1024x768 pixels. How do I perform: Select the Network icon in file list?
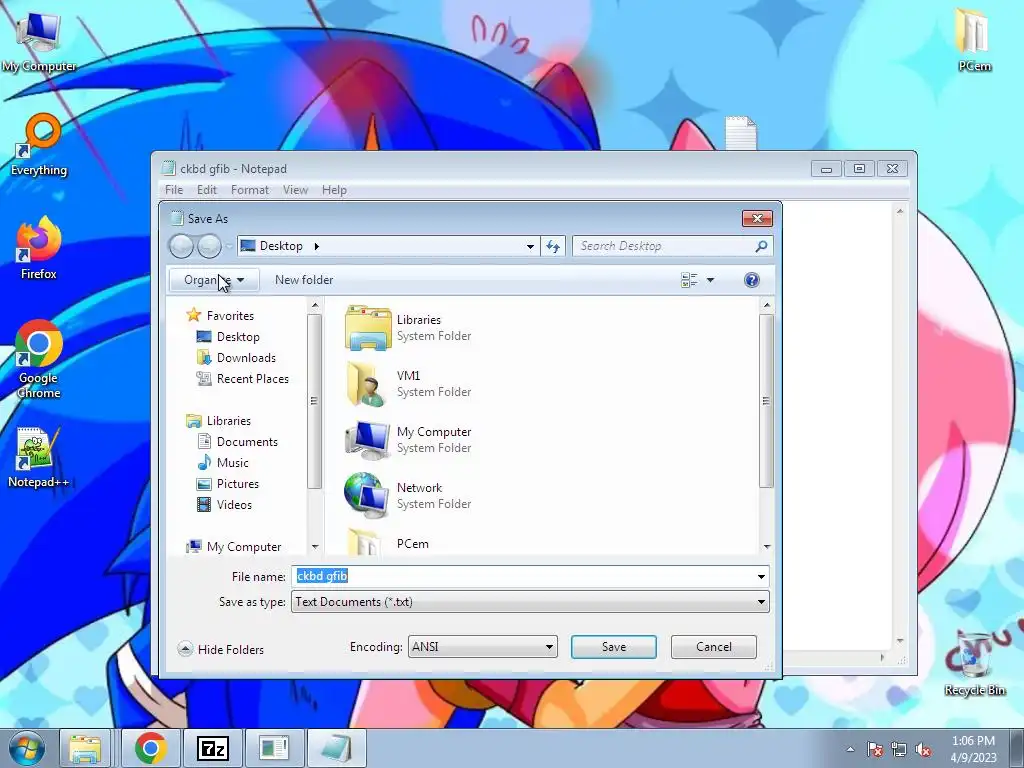(366, 496)
